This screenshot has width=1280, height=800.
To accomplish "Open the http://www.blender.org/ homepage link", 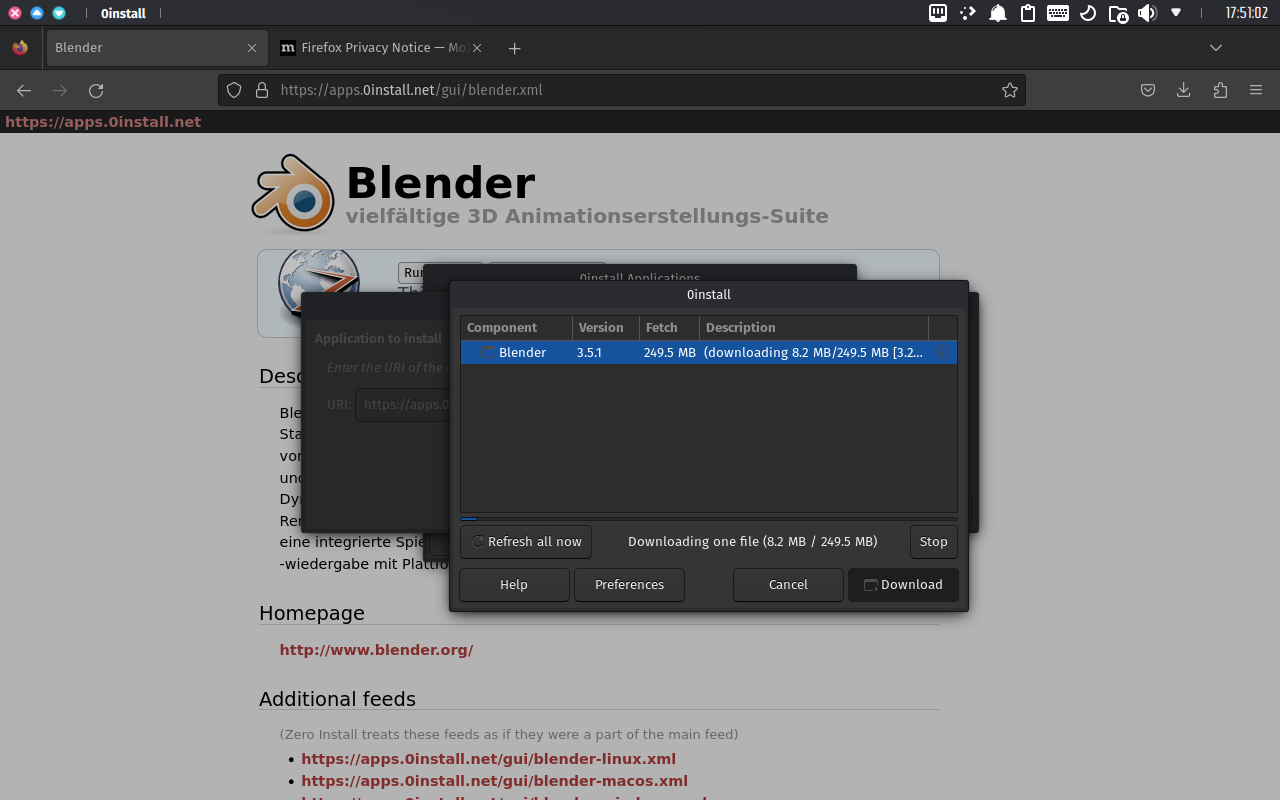I will click(376, 650).
